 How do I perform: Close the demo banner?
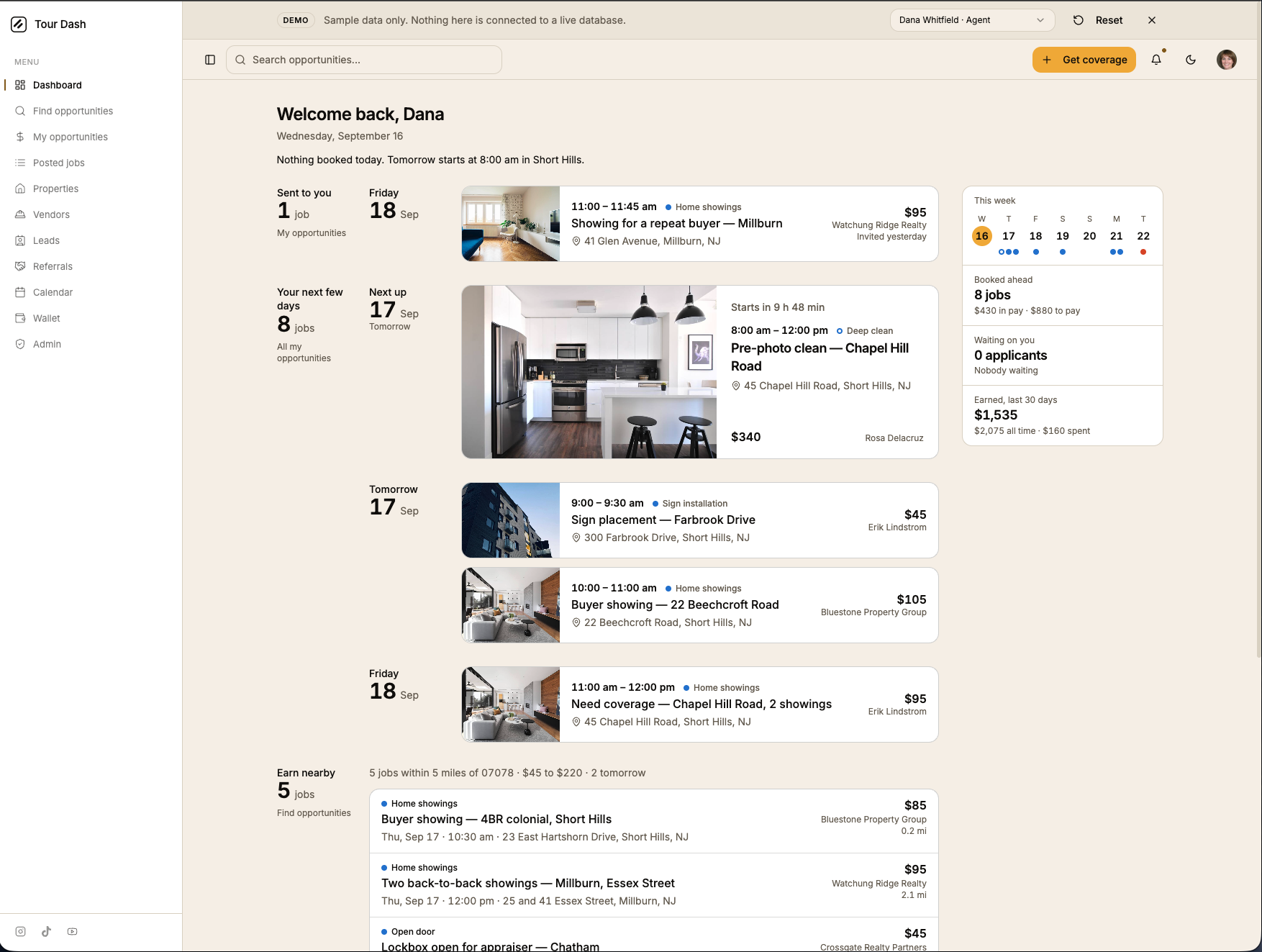pyautogui.click(x=1152, y=20)
